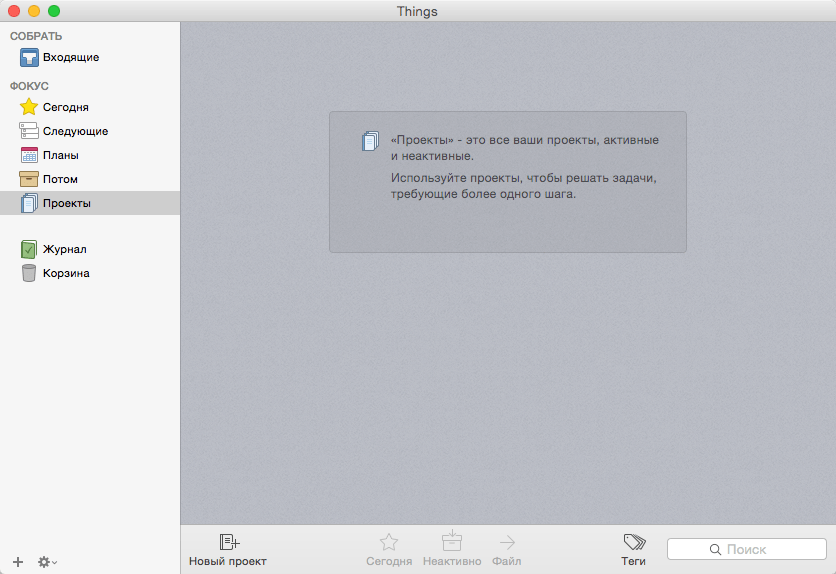Open the gear settings dropdown

pos(47,562)
